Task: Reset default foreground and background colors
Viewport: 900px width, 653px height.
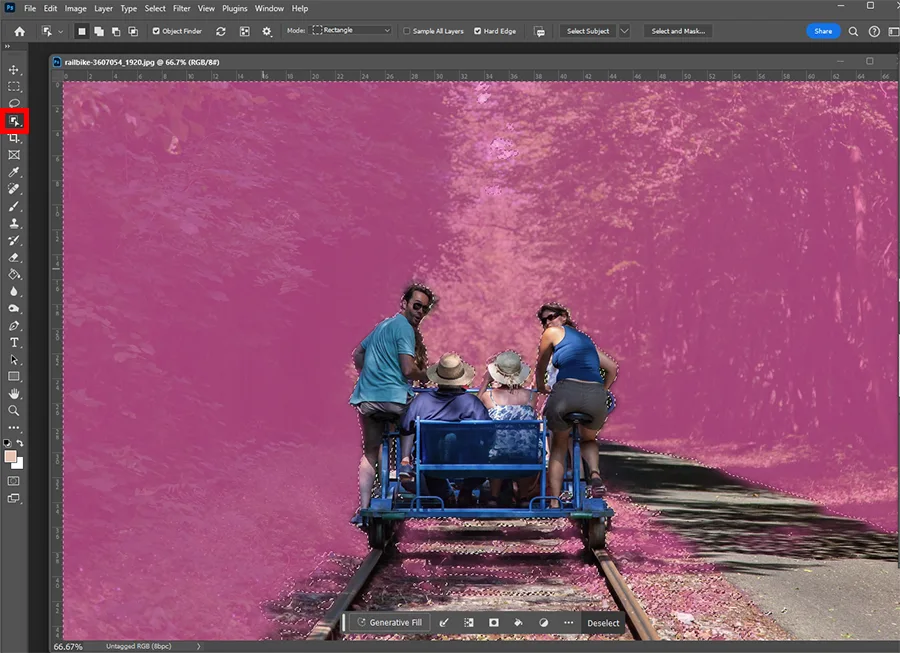Action: (7, 443)
